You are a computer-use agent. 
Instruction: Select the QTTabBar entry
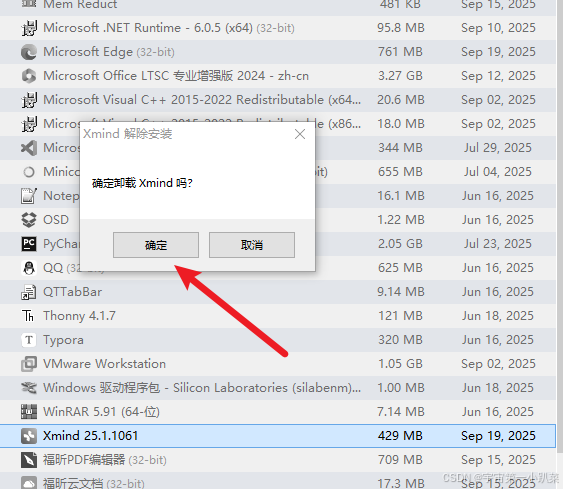tap(278, 292)
